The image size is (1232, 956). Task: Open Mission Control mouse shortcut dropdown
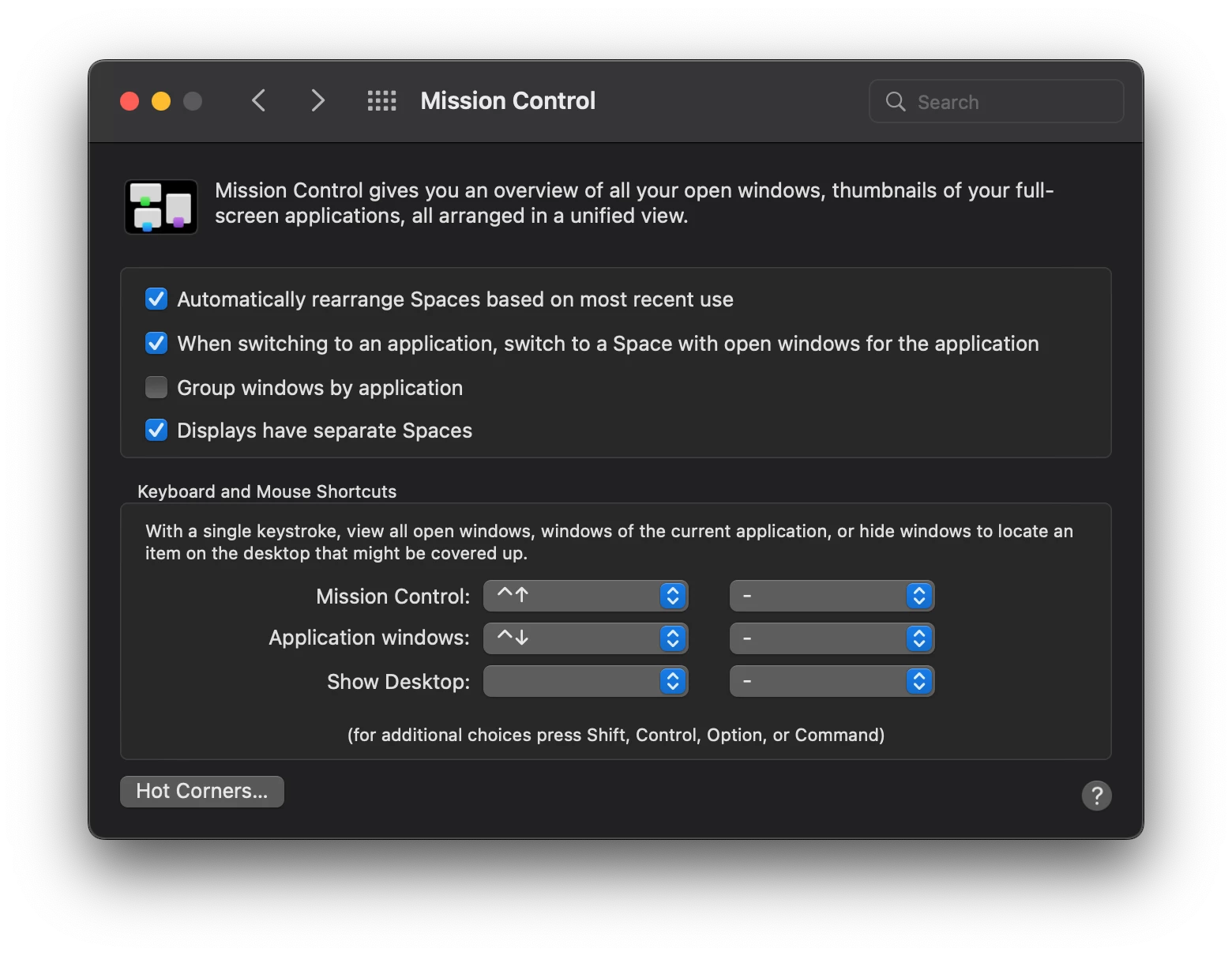click(x=832, y=596)
